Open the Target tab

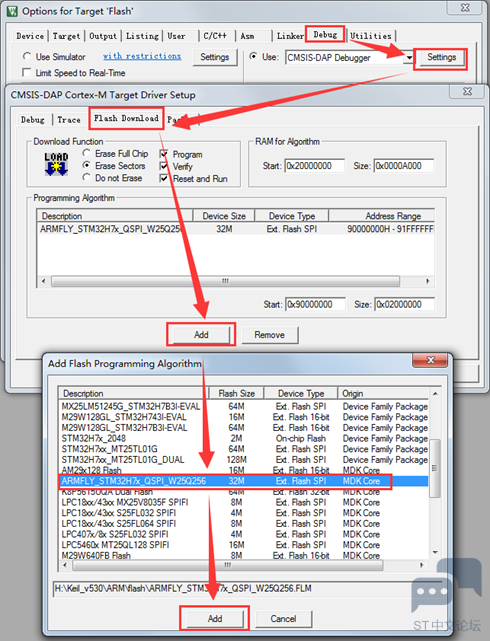tap(66, 36)
